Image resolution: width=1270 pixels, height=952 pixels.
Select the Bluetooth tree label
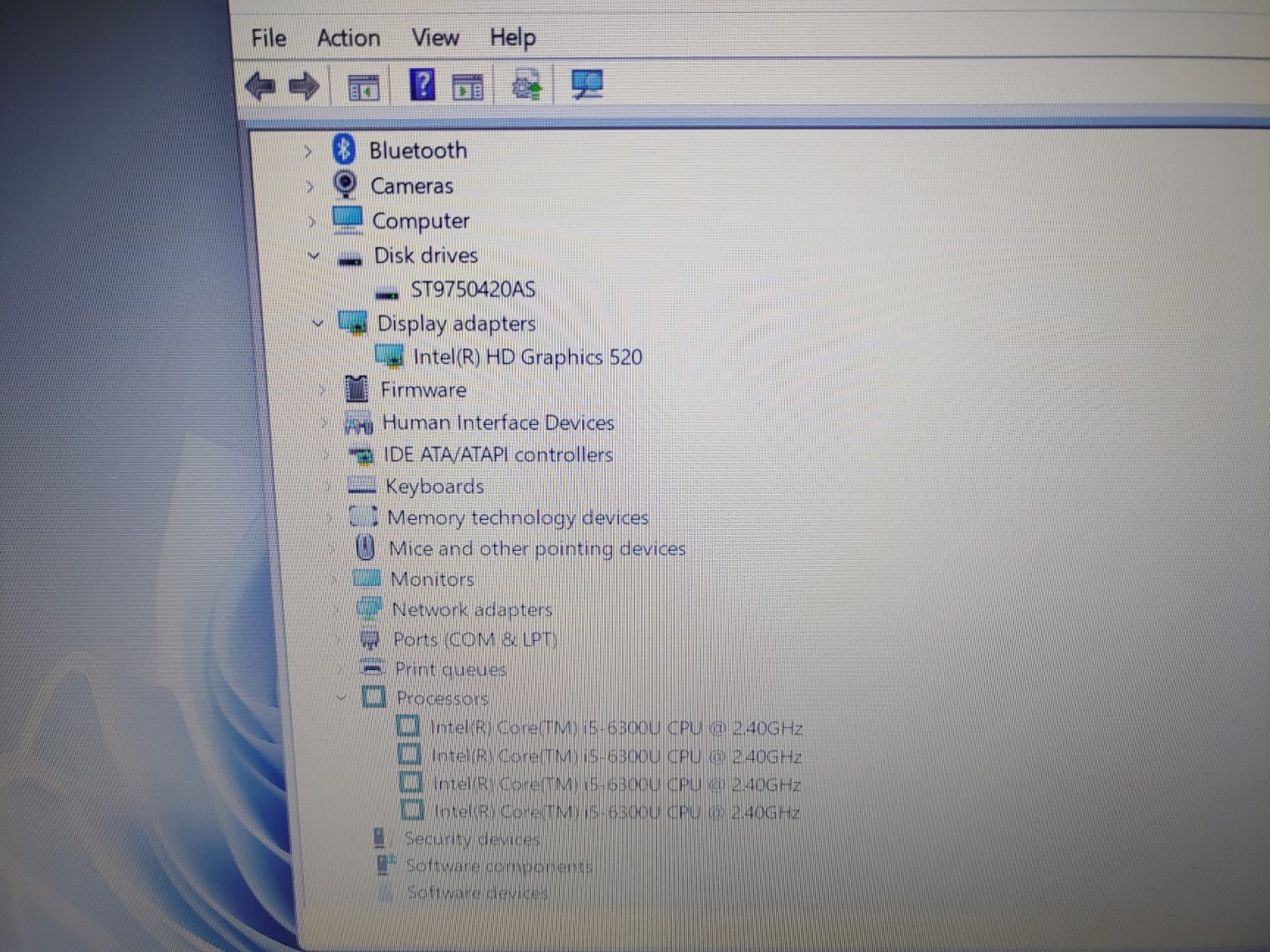(x=418, y=151)
